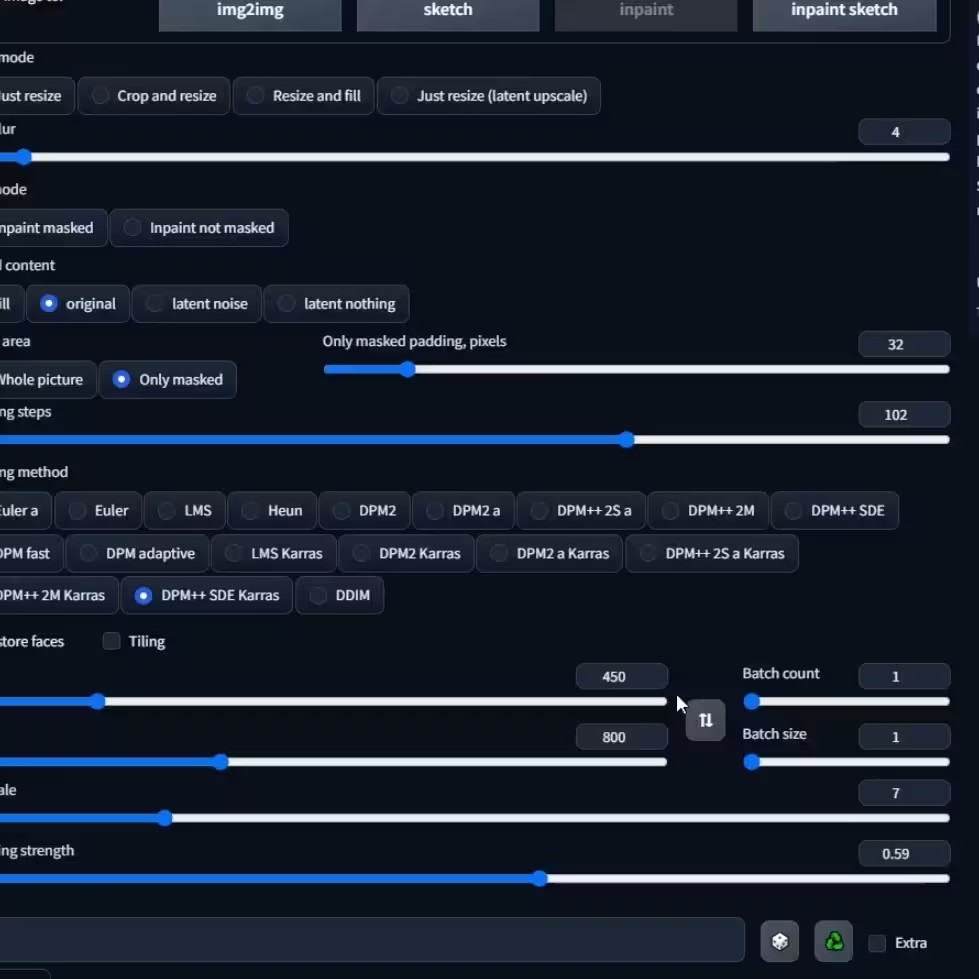
Task: Click the dice random seed icon
Action: (779, 941)
